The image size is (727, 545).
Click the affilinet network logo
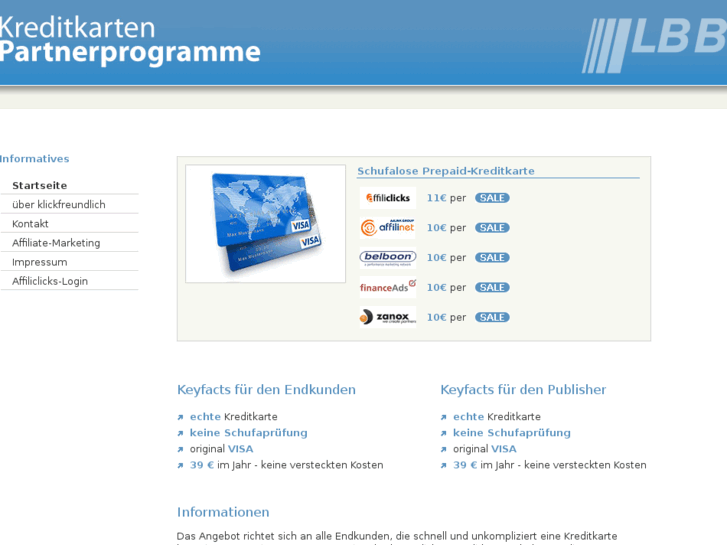click(388, 228)
